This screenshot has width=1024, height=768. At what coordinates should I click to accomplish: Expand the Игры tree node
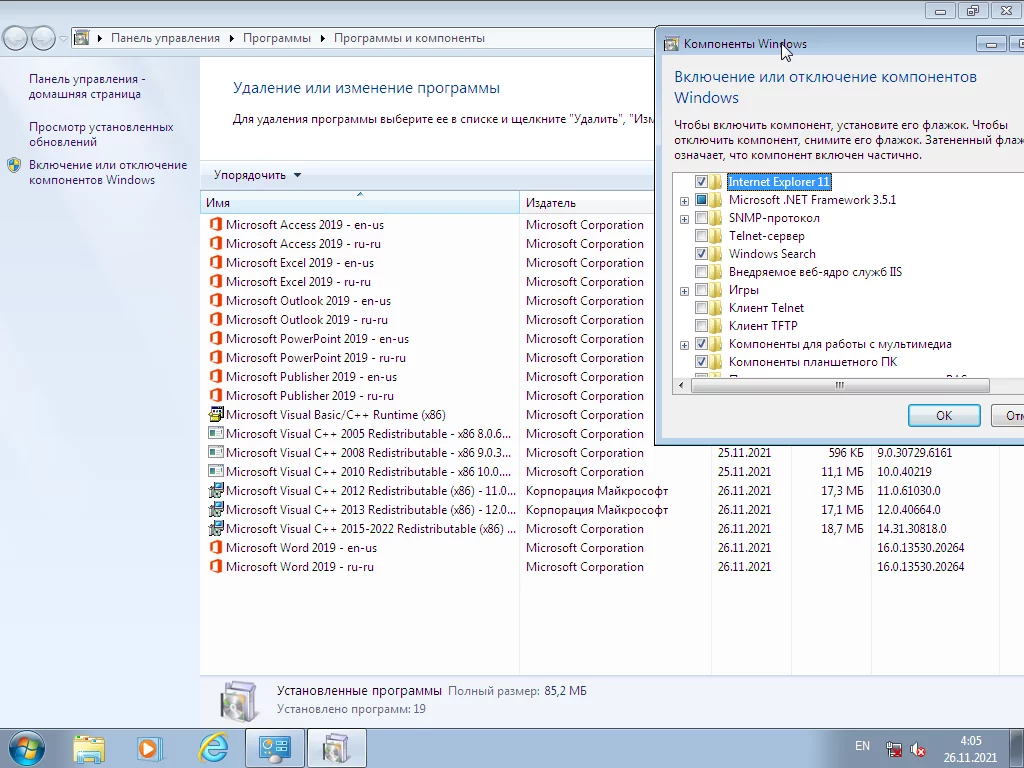(684, 291)
